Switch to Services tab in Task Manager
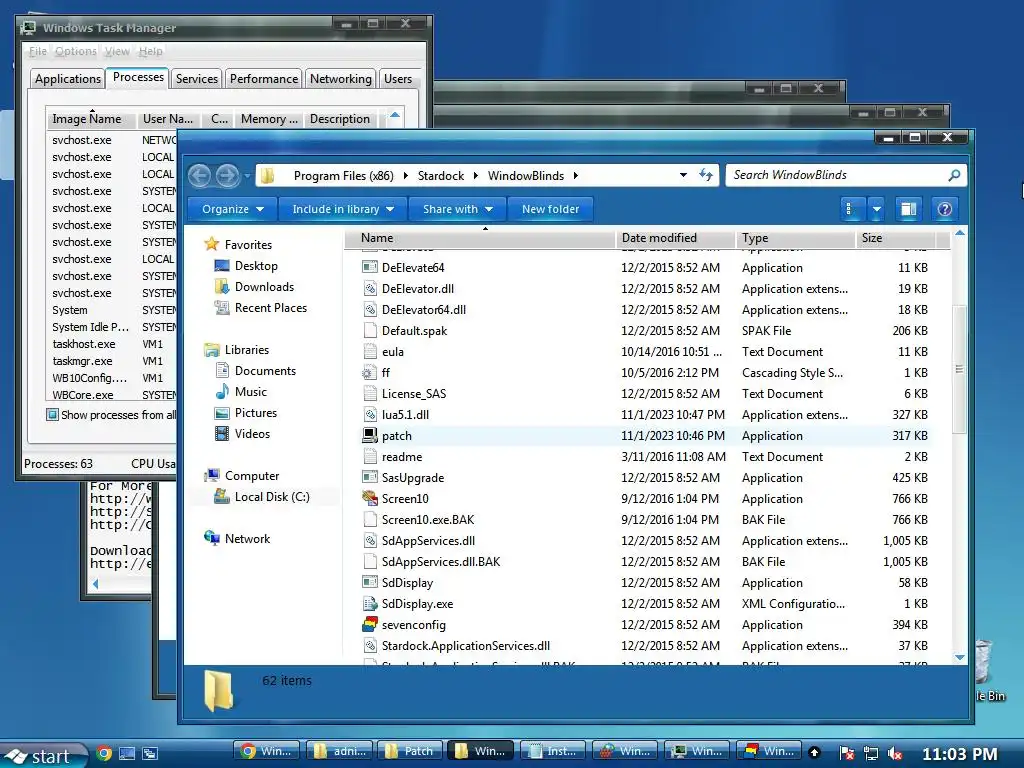Screen dimensions: 1024x768 click(x=197, y=79)
